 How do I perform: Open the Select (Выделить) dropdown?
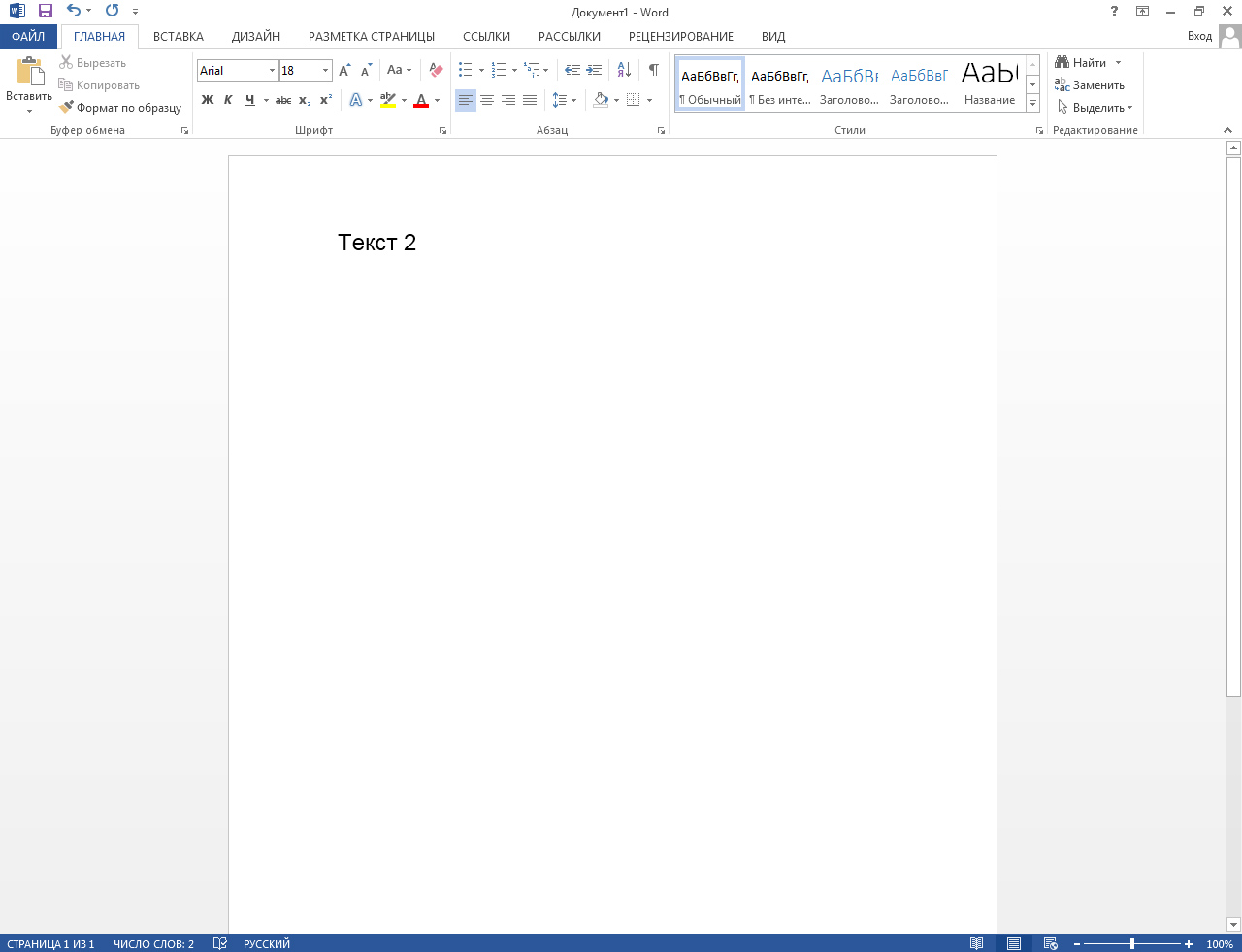coord(1095,108)
